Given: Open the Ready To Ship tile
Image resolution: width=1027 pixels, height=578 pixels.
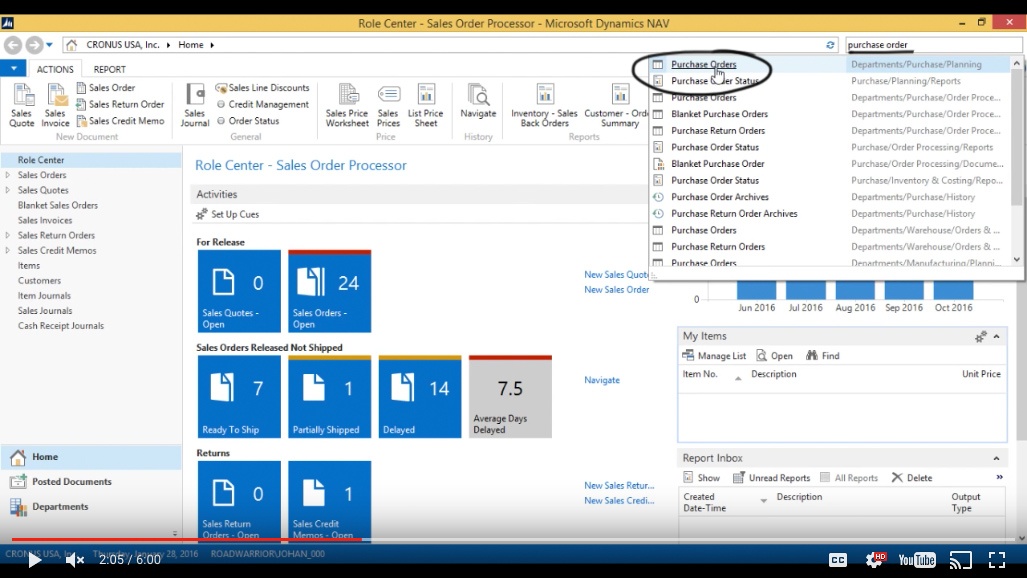Looking at the screenshot, I should [239, 396].
